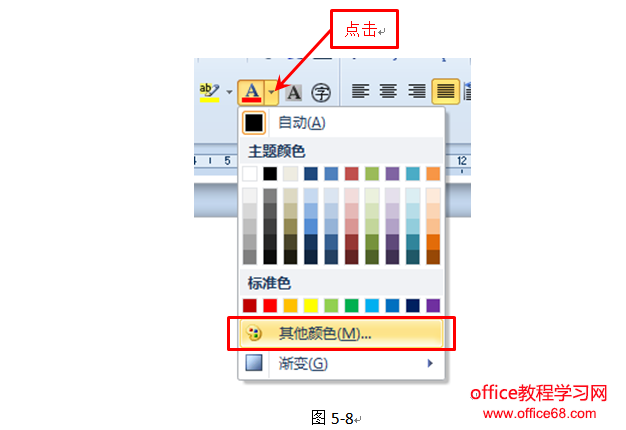Center the paragraph text

(388, 91)
